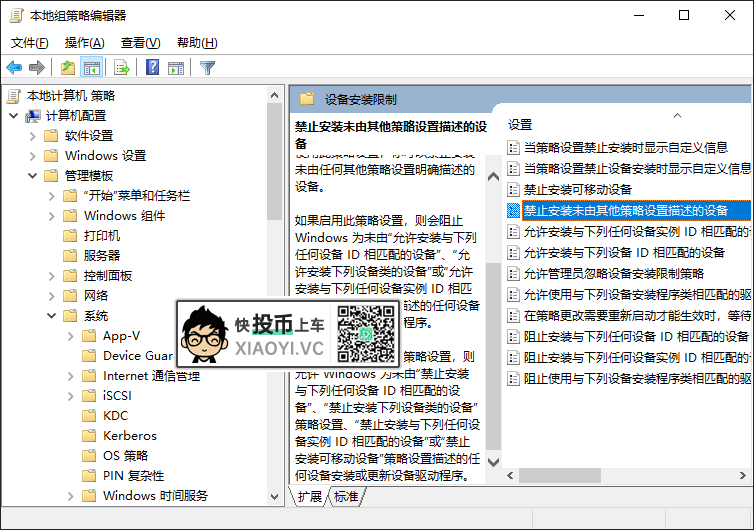
Task: Select the Internet 通信管理 tree item
Action: tap(151, 376)
